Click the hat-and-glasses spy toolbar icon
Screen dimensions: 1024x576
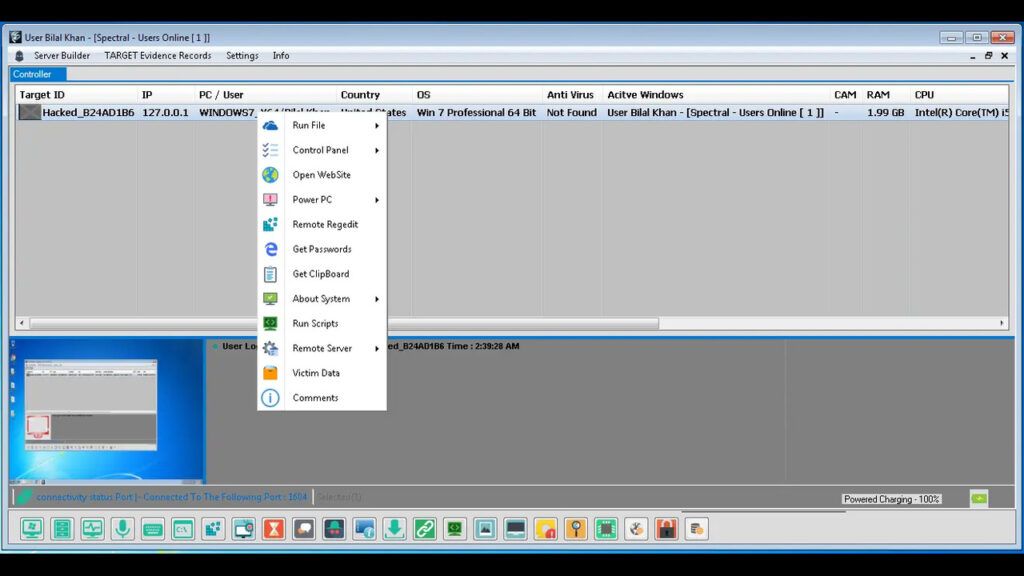334,528
